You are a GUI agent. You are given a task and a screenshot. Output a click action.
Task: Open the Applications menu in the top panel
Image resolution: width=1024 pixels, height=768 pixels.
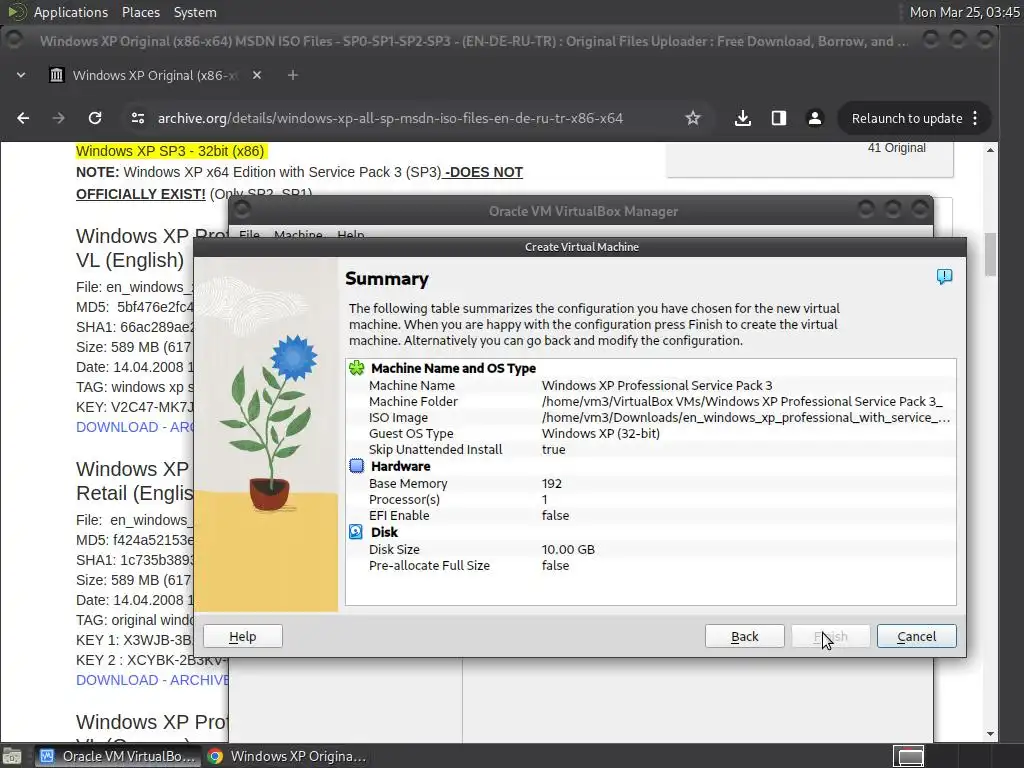pos(71,12)
